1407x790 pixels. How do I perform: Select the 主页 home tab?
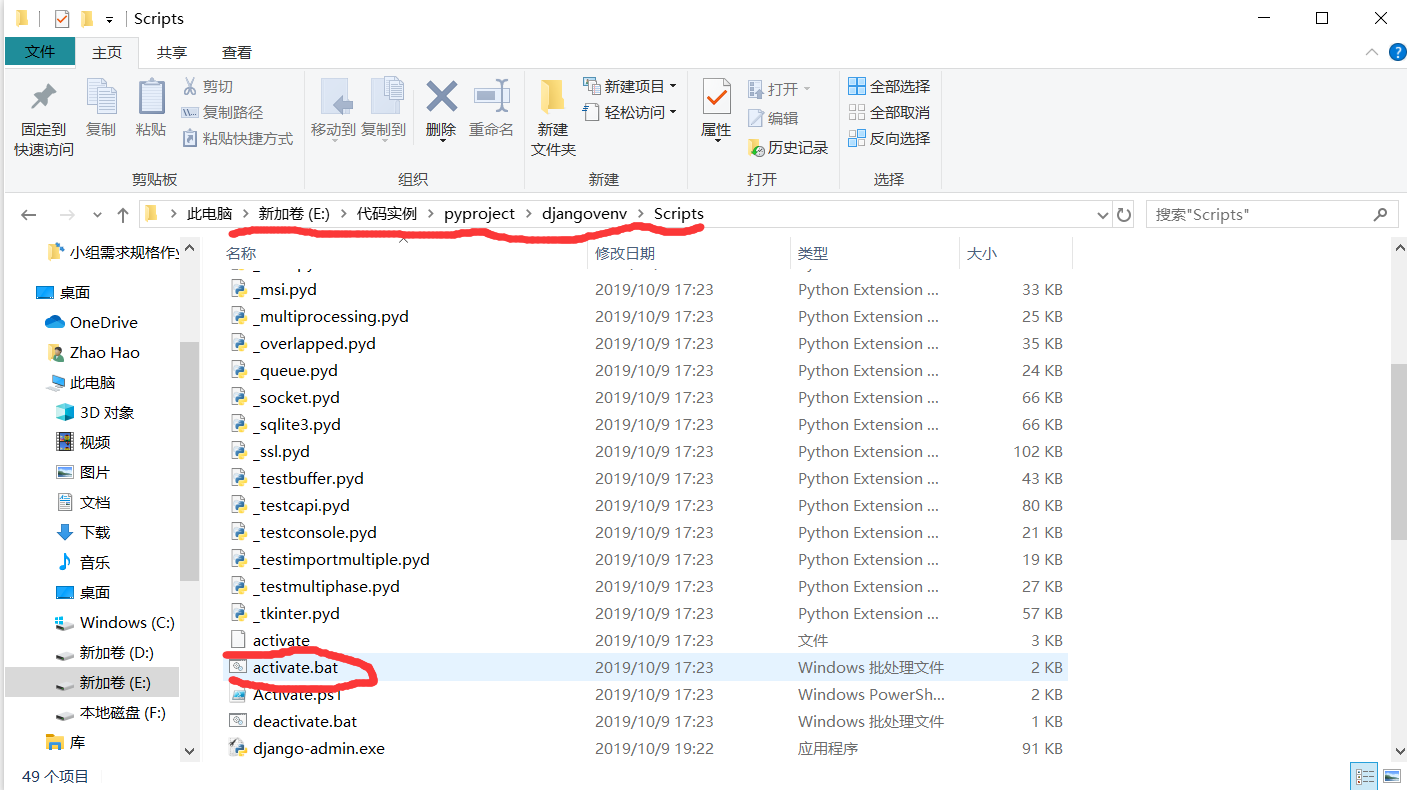(107, 53)
